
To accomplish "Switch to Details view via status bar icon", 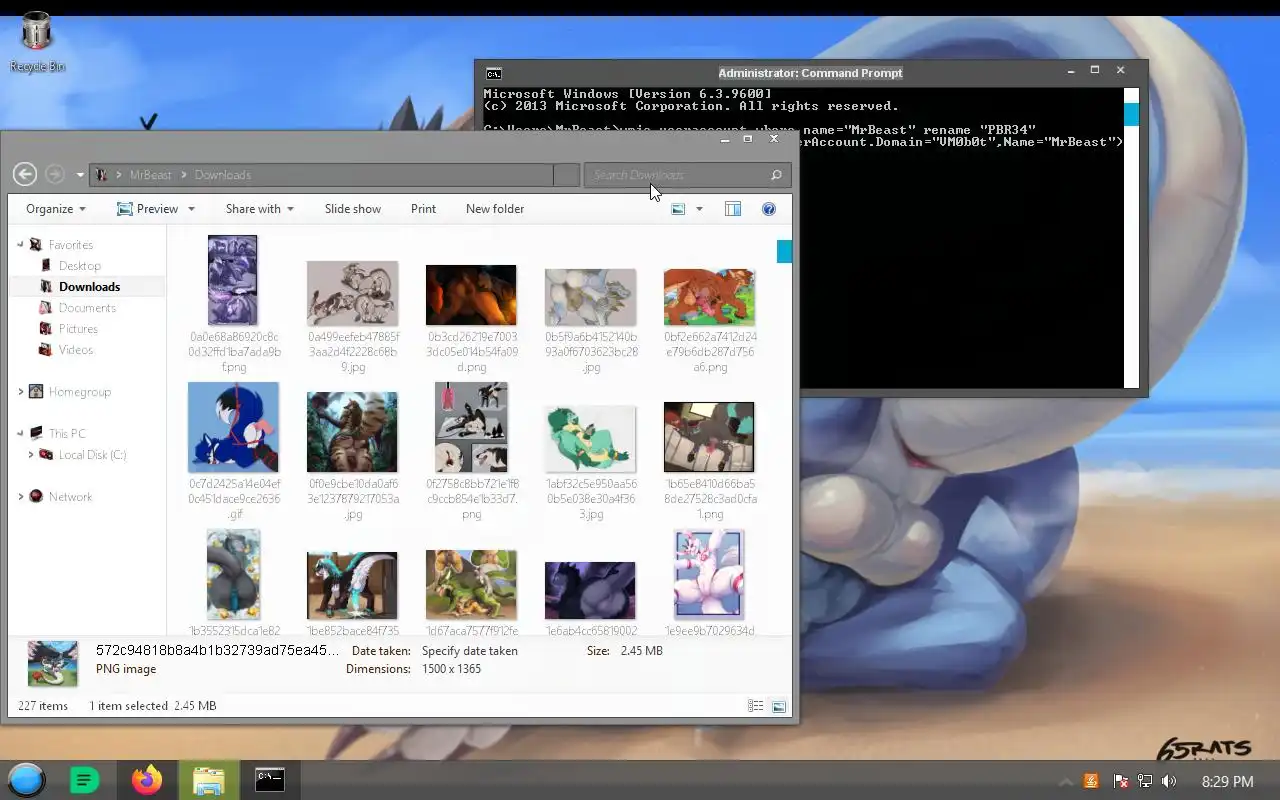I will coord(756,706).
